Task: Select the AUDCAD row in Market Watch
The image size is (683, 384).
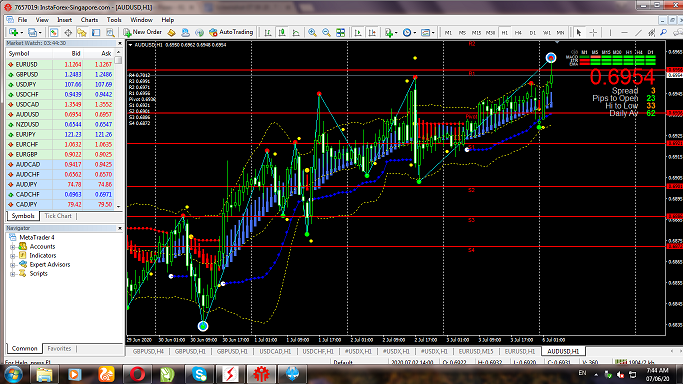Action: coord(60,165)
